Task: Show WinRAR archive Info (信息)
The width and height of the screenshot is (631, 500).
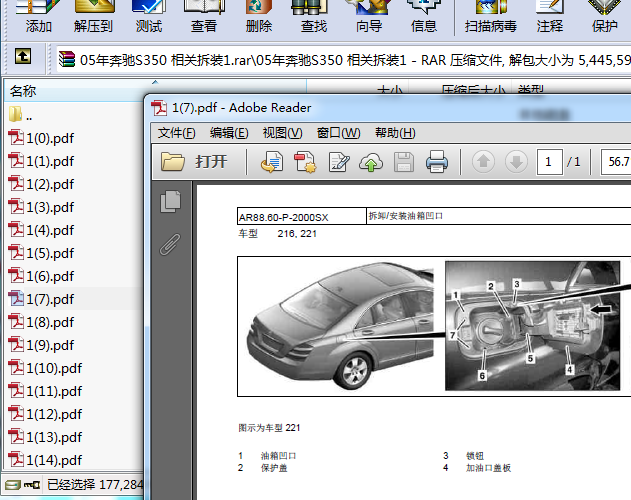Action: pyautogui.click(x=424, y=17)
